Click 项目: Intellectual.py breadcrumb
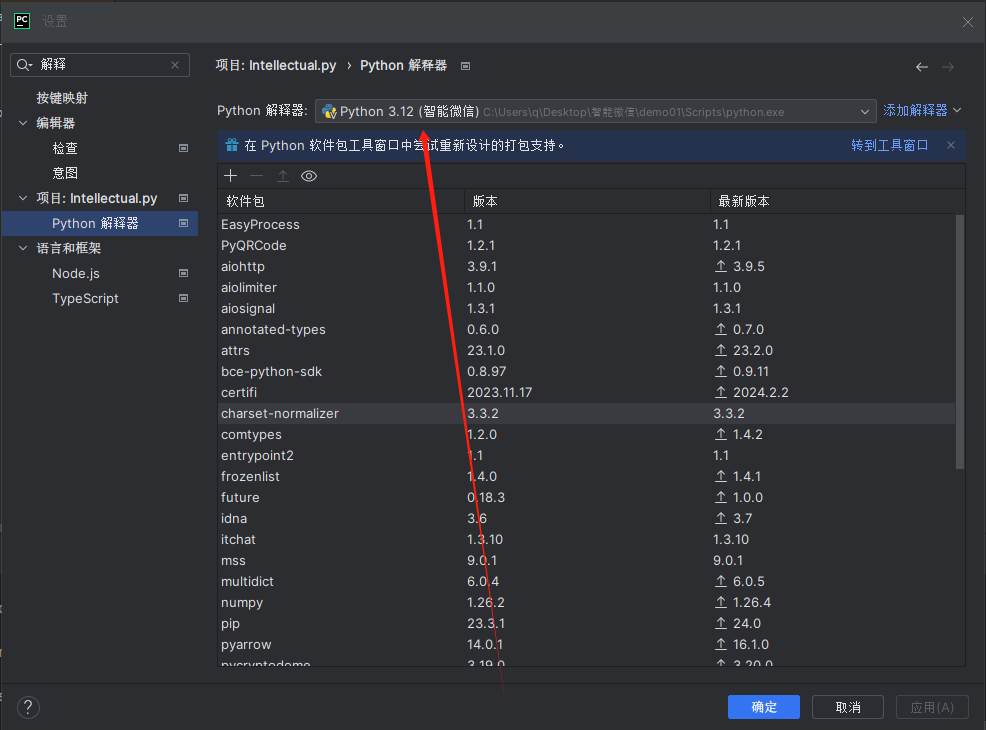The height and width of the screenshot is (730, 986). [275, 65]
